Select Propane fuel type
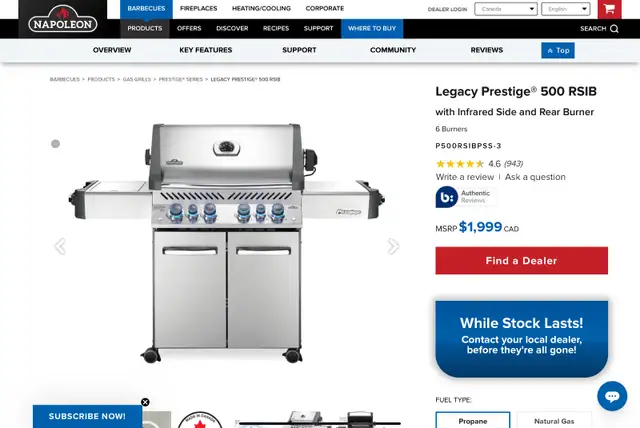Screen dimensions: 640x428 [x=473, y=420]
